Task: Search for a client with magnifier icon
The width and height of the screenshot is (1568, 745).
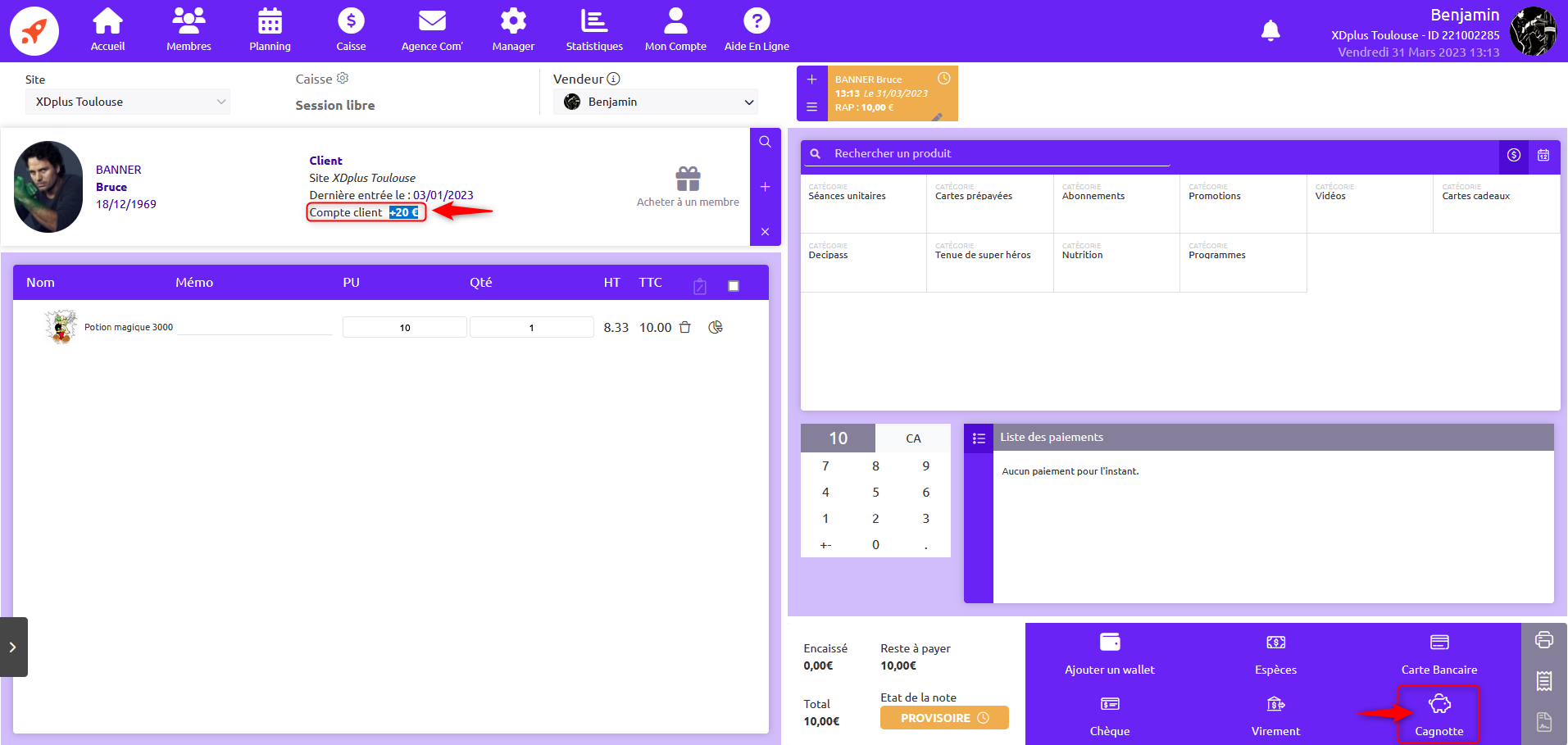Action: pyautogui.click(x=765, y=142)
